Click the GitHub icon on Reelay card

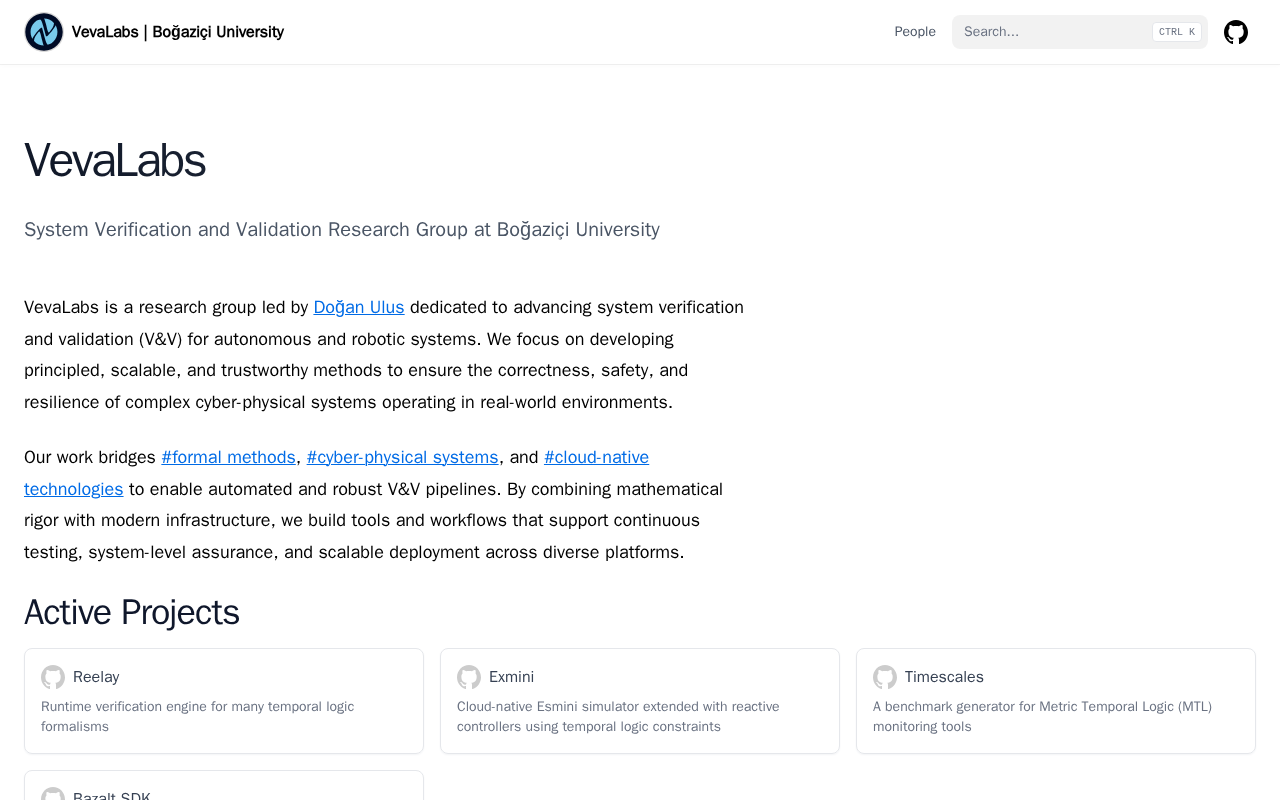[53, 677]
